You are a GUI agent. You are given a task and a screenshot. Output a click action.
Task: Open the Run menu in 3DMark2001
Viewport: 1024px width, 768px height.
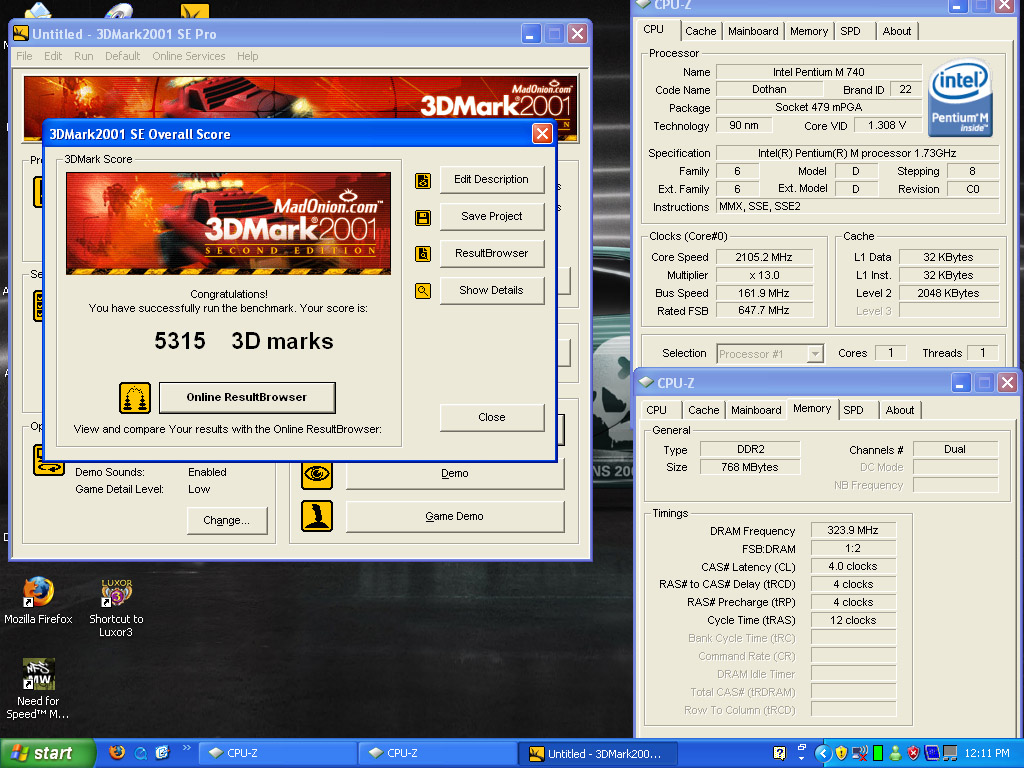83,56
